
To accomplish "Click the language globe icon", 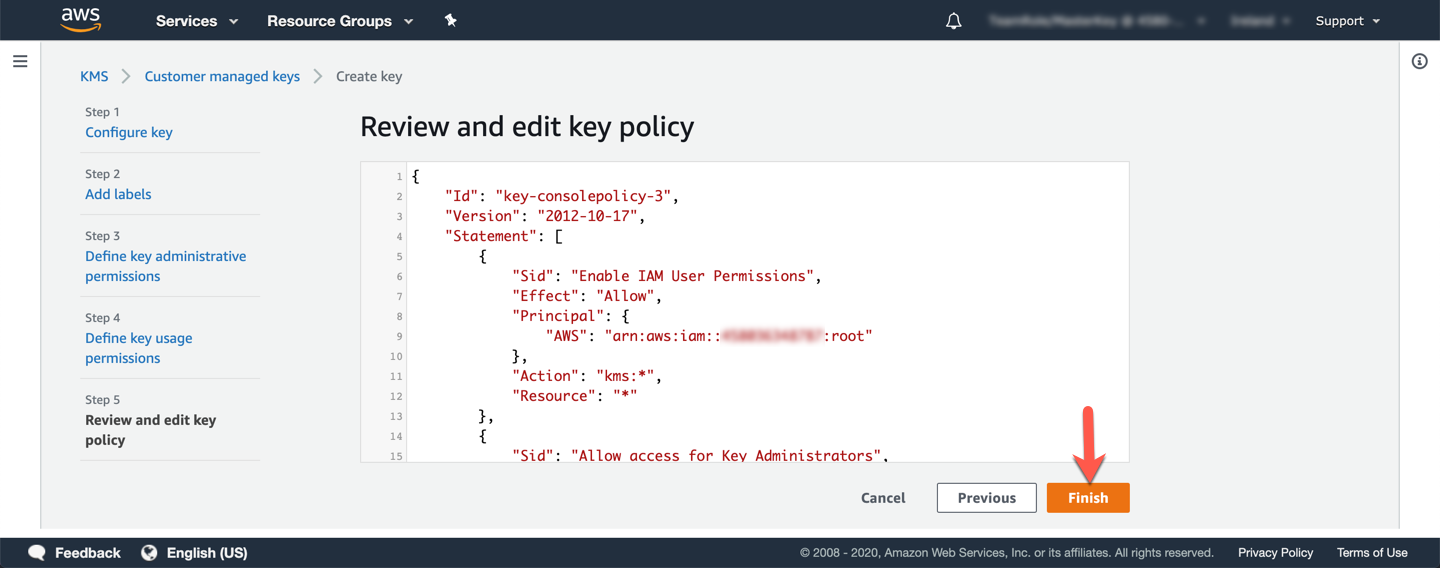I will (x=149, y=553).
